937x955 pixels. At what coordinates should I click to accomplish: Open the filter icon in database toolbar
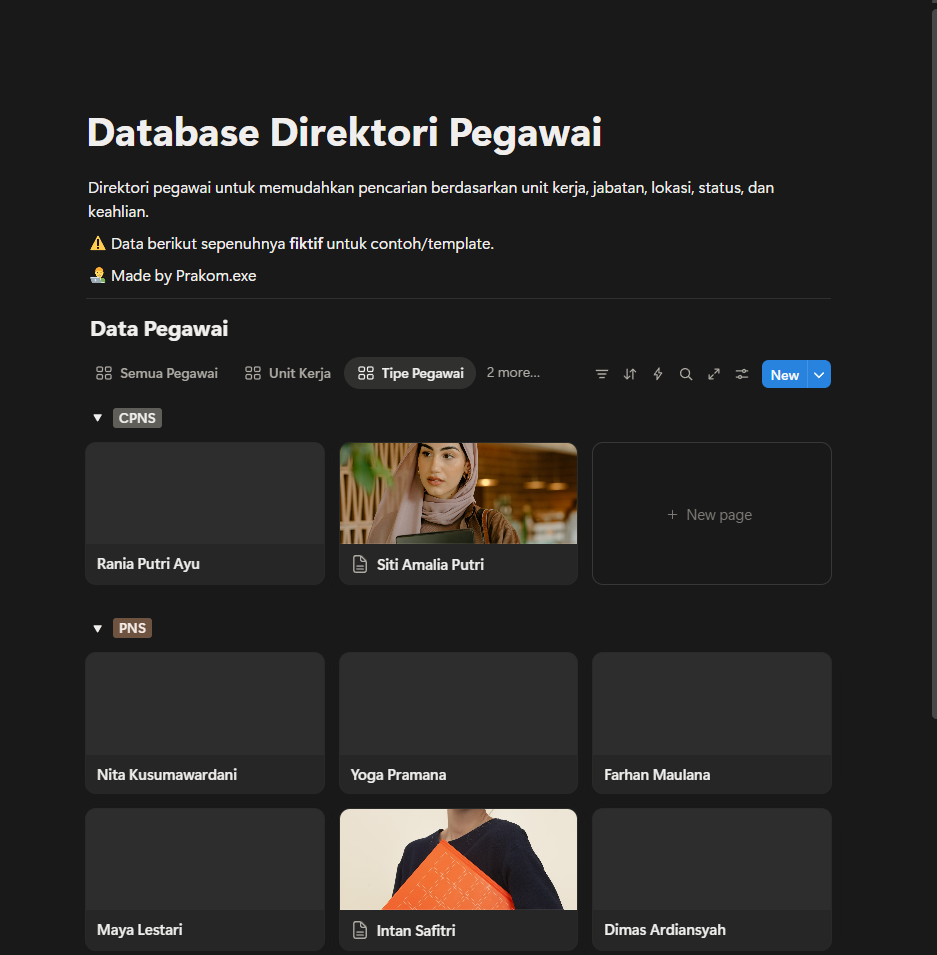coord(602,374)
